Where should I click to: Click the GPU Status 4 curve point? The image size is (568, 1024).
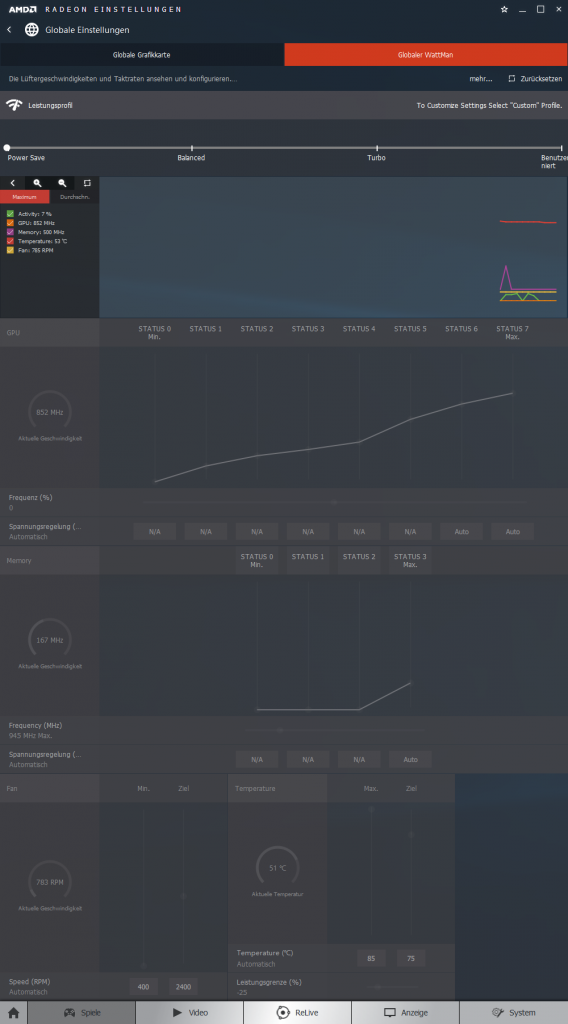tap(360, 442)
